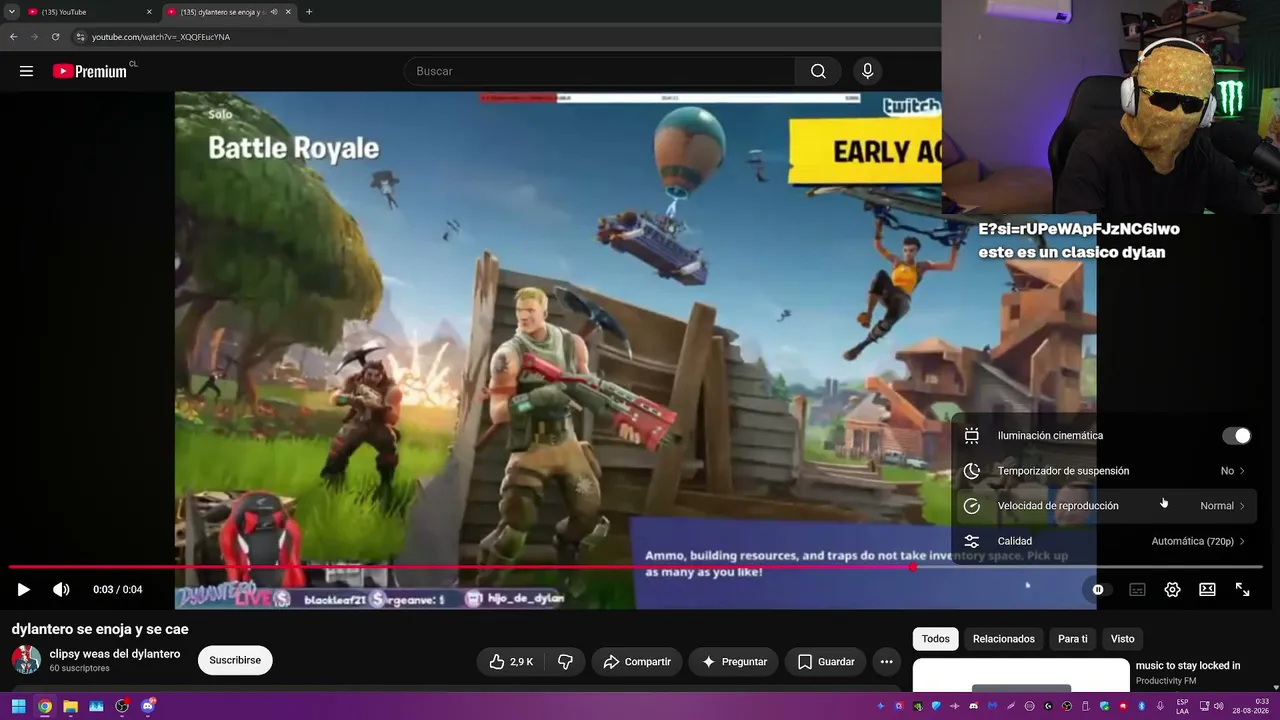Toggle subtitles in the player
Viewport: 1280px width, 720px height.
coord(1137,590)
